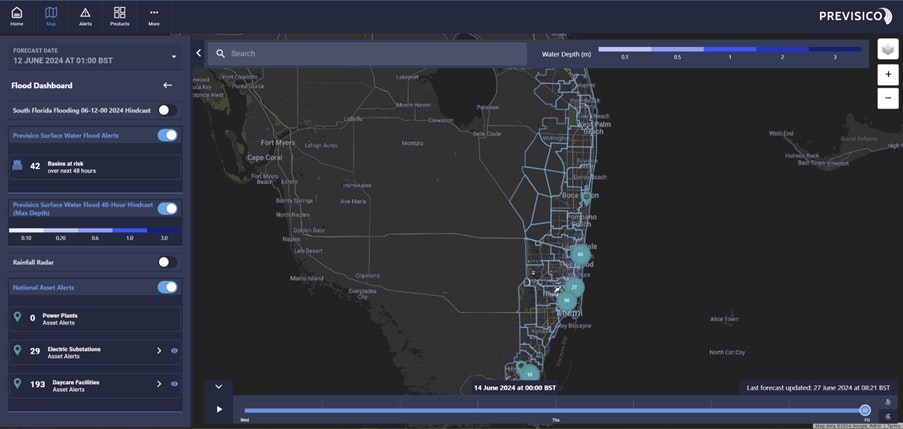Collapse the timeline with down chevron

pos(218,387)
